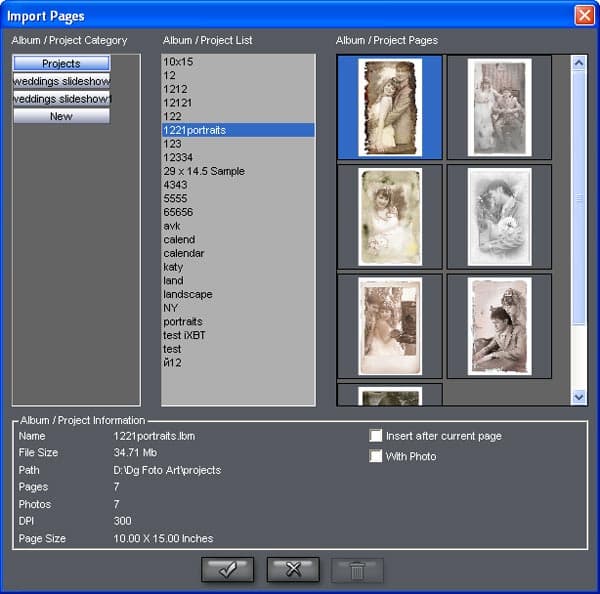
Task: Select the partially visible seventh page thumbnail
Action: point(390,395)
